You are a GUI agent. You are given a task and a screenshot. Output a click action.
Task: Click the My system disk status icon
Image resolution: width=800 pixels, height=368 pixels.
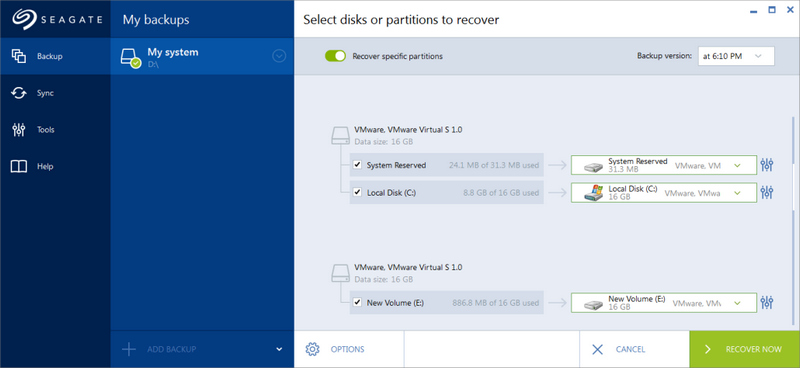[131, 57]
